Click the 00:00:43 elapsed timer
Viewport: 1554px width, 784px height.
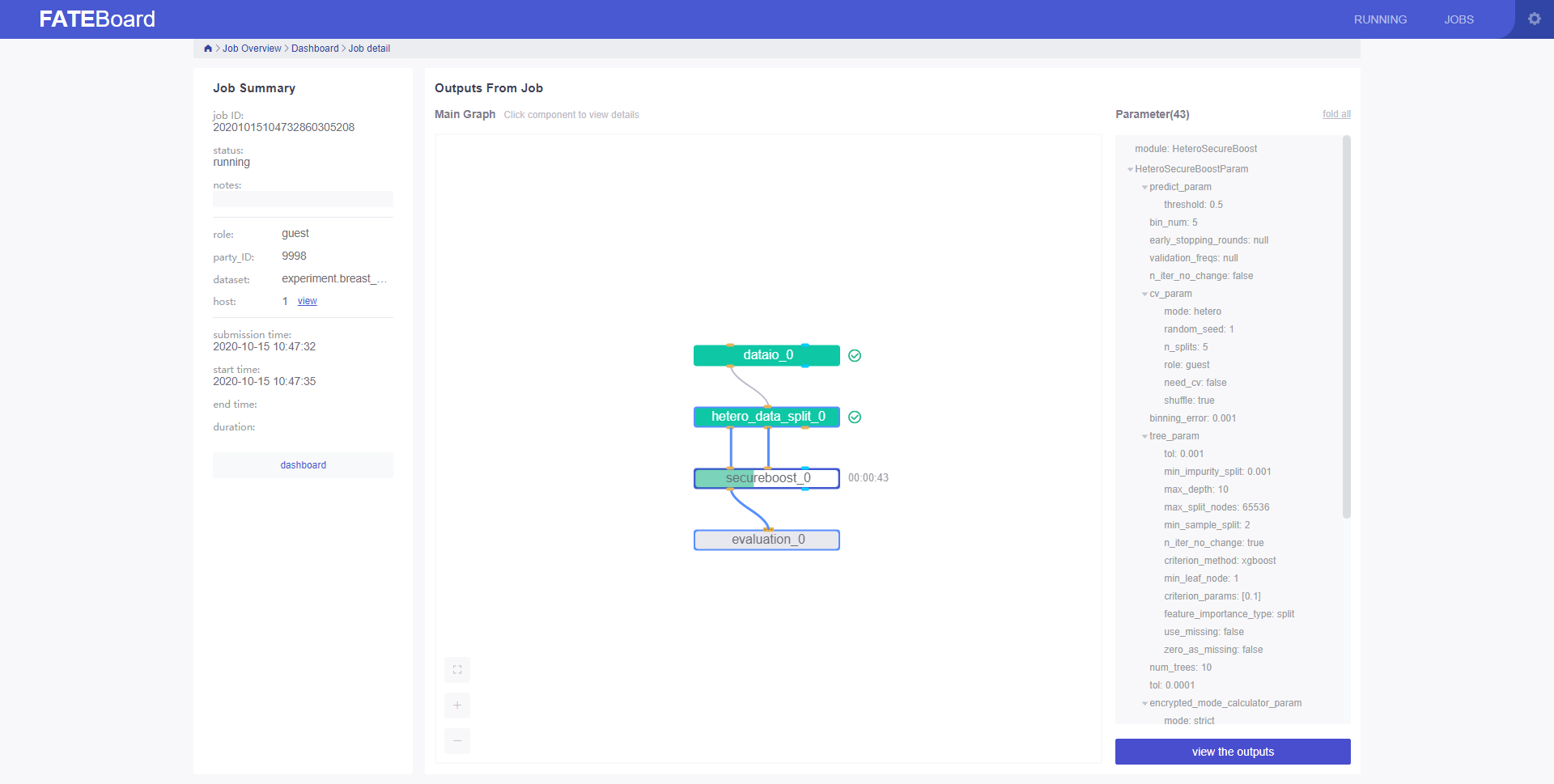868,478
